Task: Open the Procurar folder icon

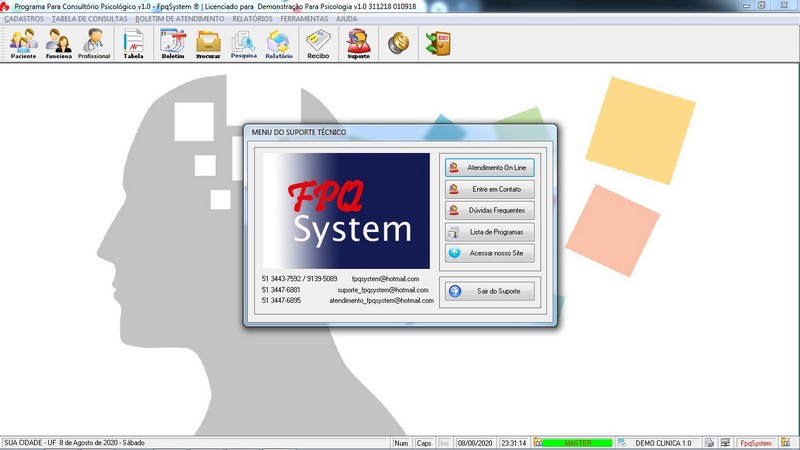Action: pos(208,44)
